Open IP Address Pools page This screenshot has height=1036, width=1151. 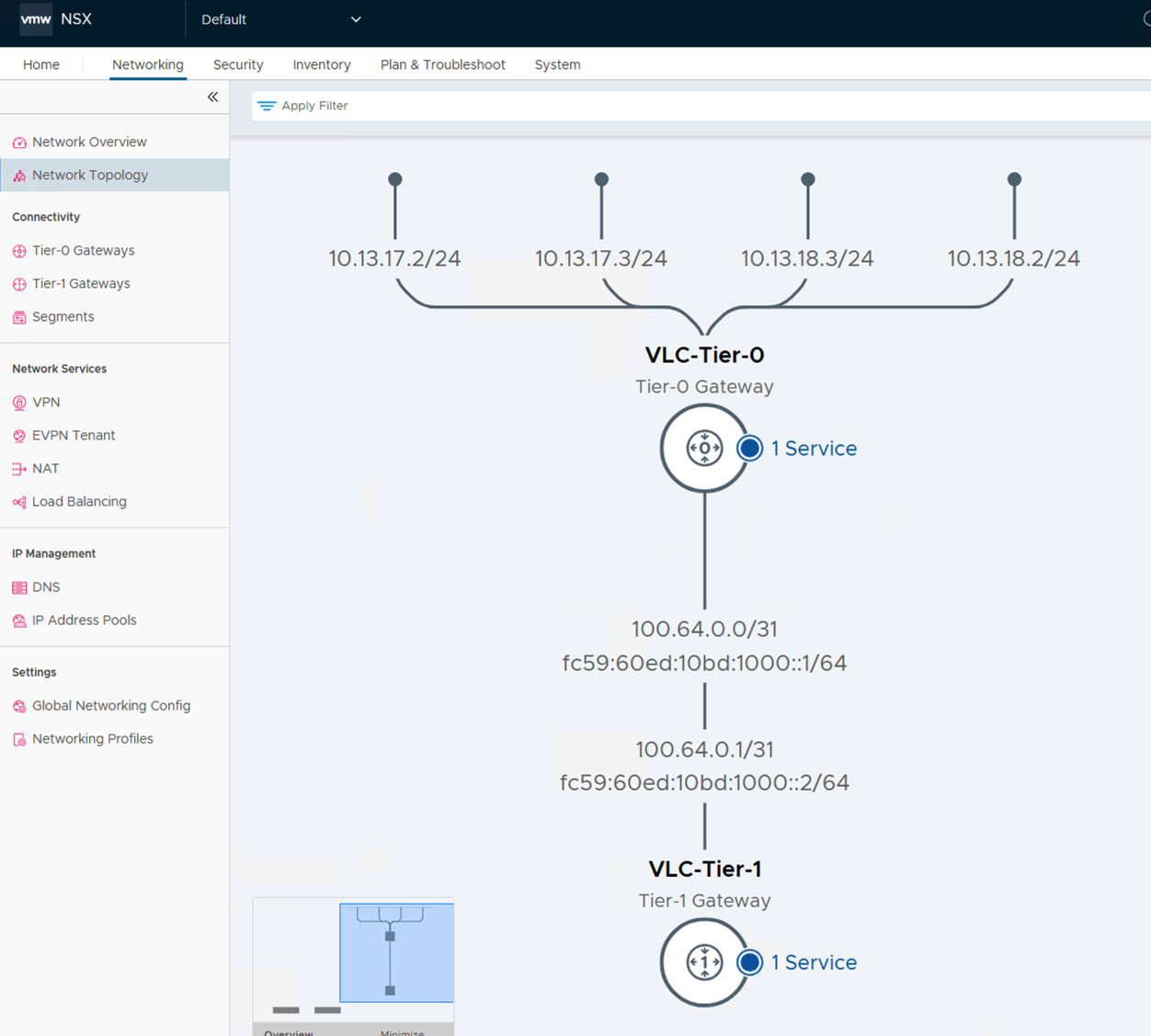(84, 620)
